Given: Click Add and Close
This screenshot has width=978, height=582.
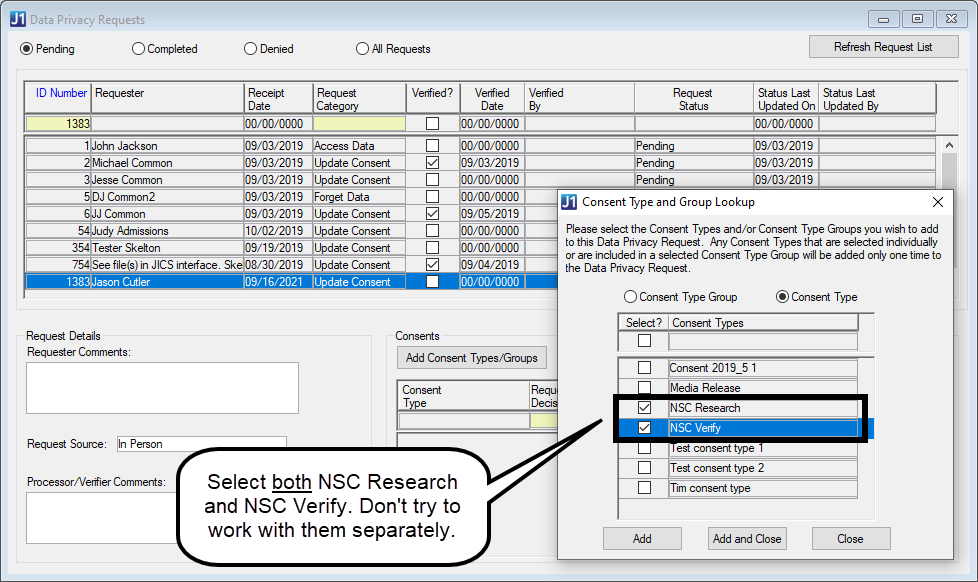Looking at the screenshot, I should coord(747,538).
